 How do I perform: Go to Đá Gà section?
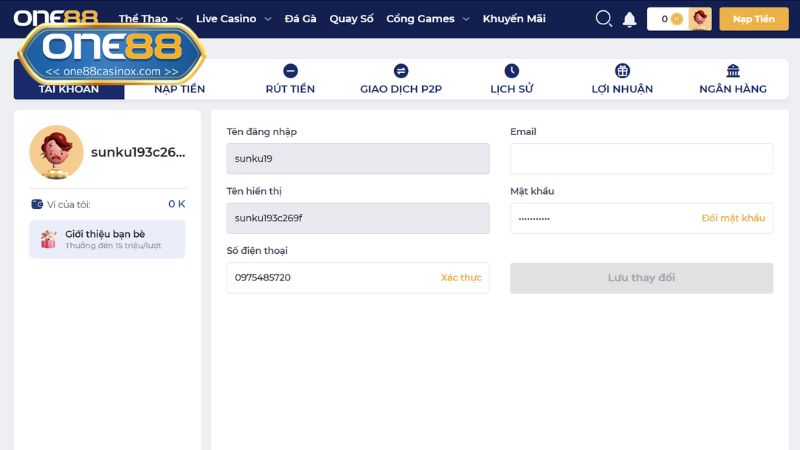pos(301,18)
